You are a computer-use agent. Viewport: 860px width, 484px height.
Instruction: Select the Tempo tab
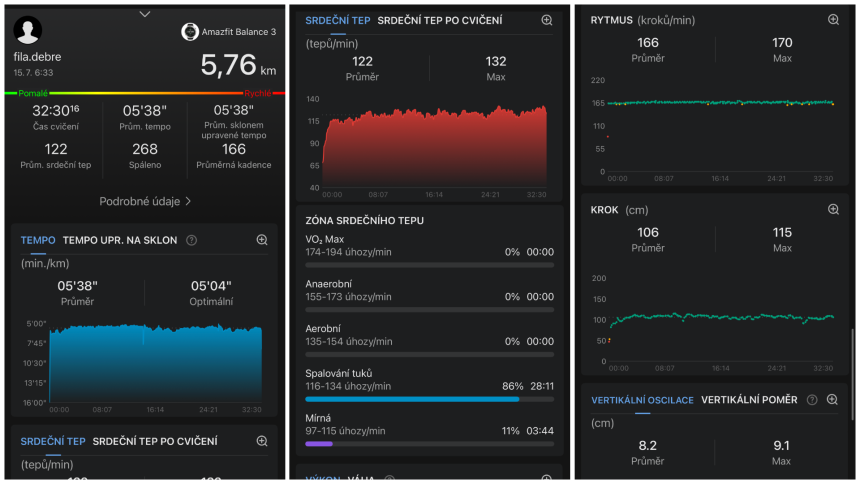pyautogui.click(x=38, y=240)
